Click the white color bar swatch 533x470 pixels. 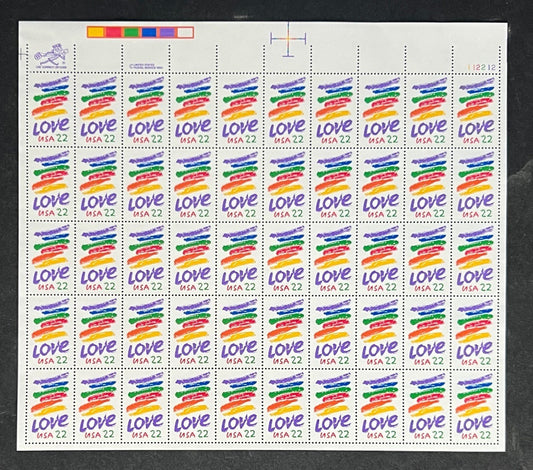(x=185, y=32)
